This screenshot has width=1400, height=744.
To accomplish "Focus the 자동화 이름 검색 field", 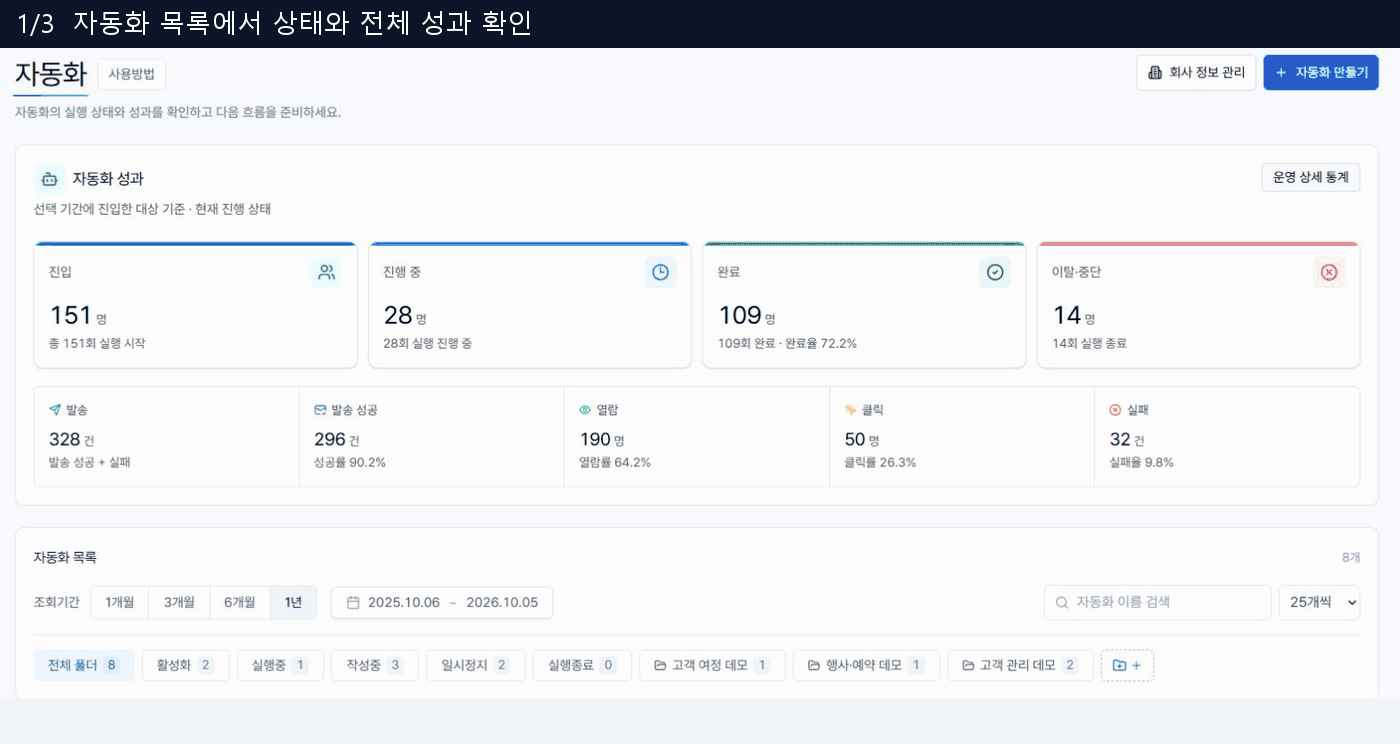I will (x=1158, y=602).
